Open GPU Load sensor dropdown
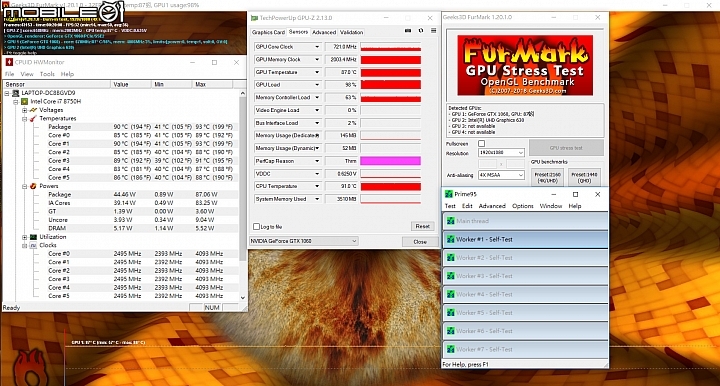Viewport: 720px width, 386px height. tap(317, 85)
